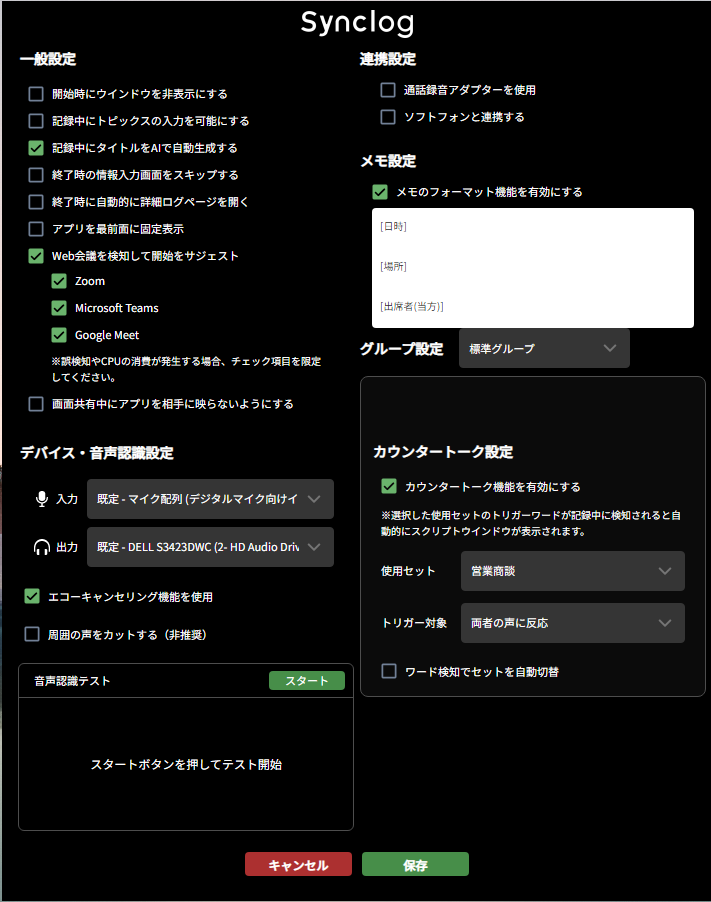This screenshot has height=902, width=711.
Task: Enable always-on-top app display checkbox
Action: [36, 229]
